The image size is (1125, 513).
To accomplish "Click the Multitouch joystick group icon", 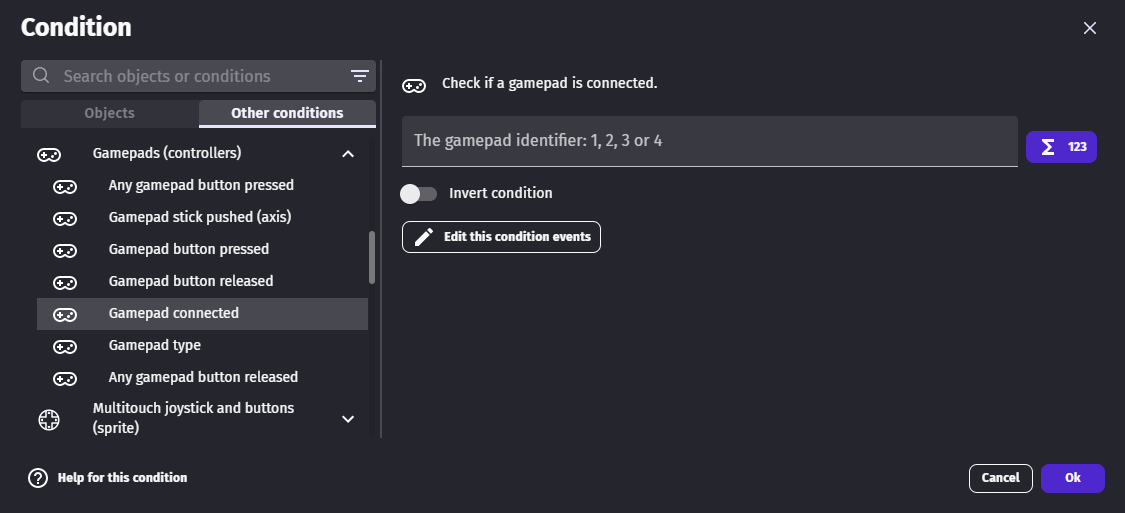I will pyautogui.click(x=49, y=420).
